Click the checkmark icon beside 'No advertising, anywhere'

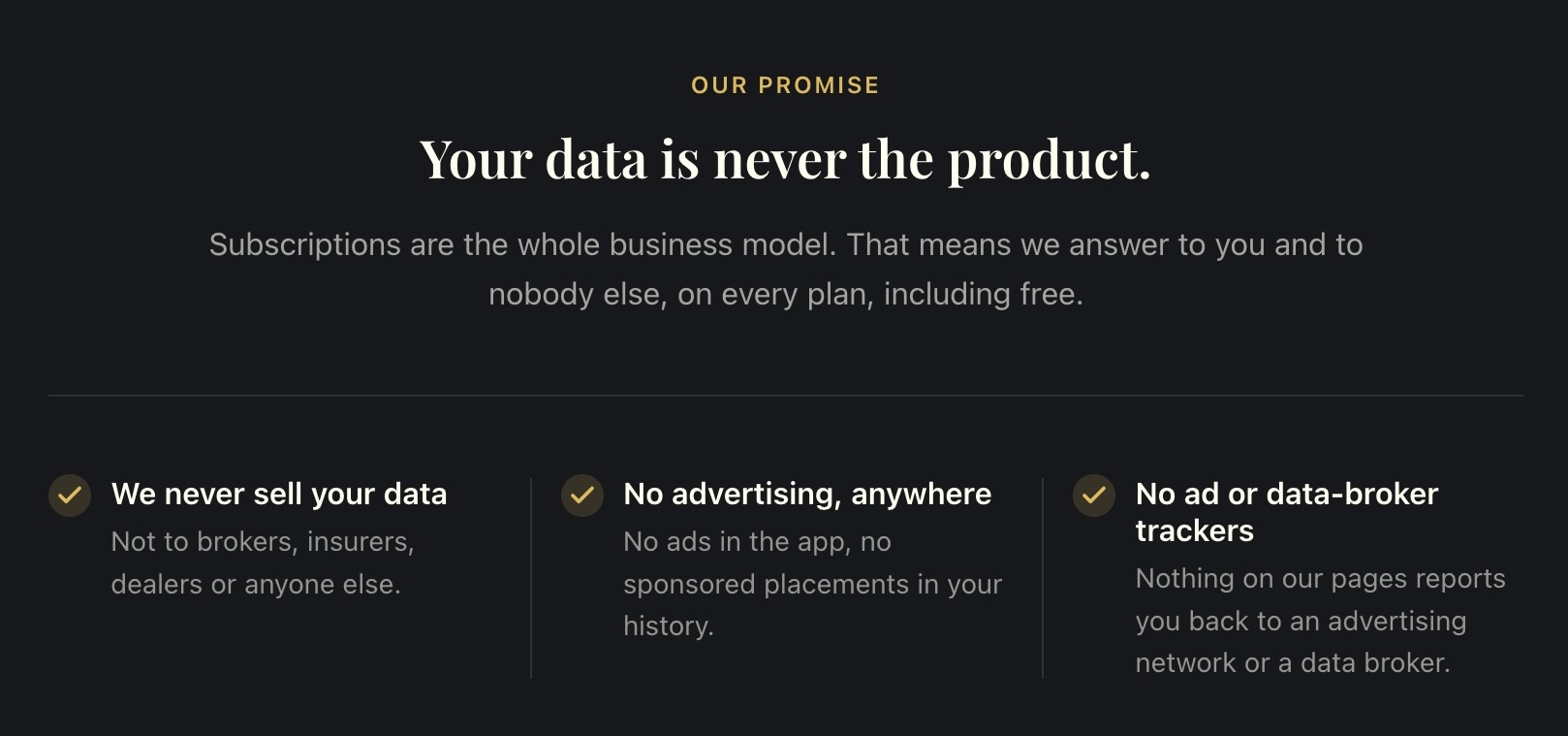click(x=582, y=496)
